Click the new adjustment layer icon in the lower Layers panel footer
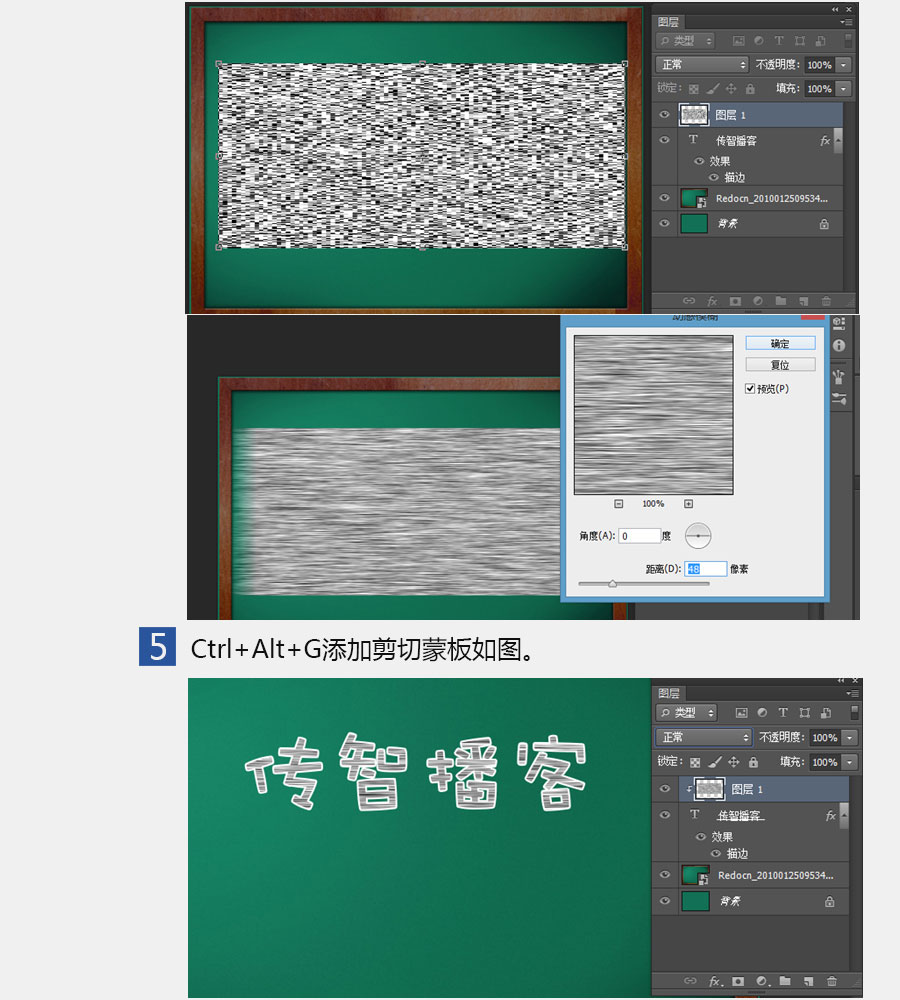Screen dimensions: 900x1000 [762, 981]
